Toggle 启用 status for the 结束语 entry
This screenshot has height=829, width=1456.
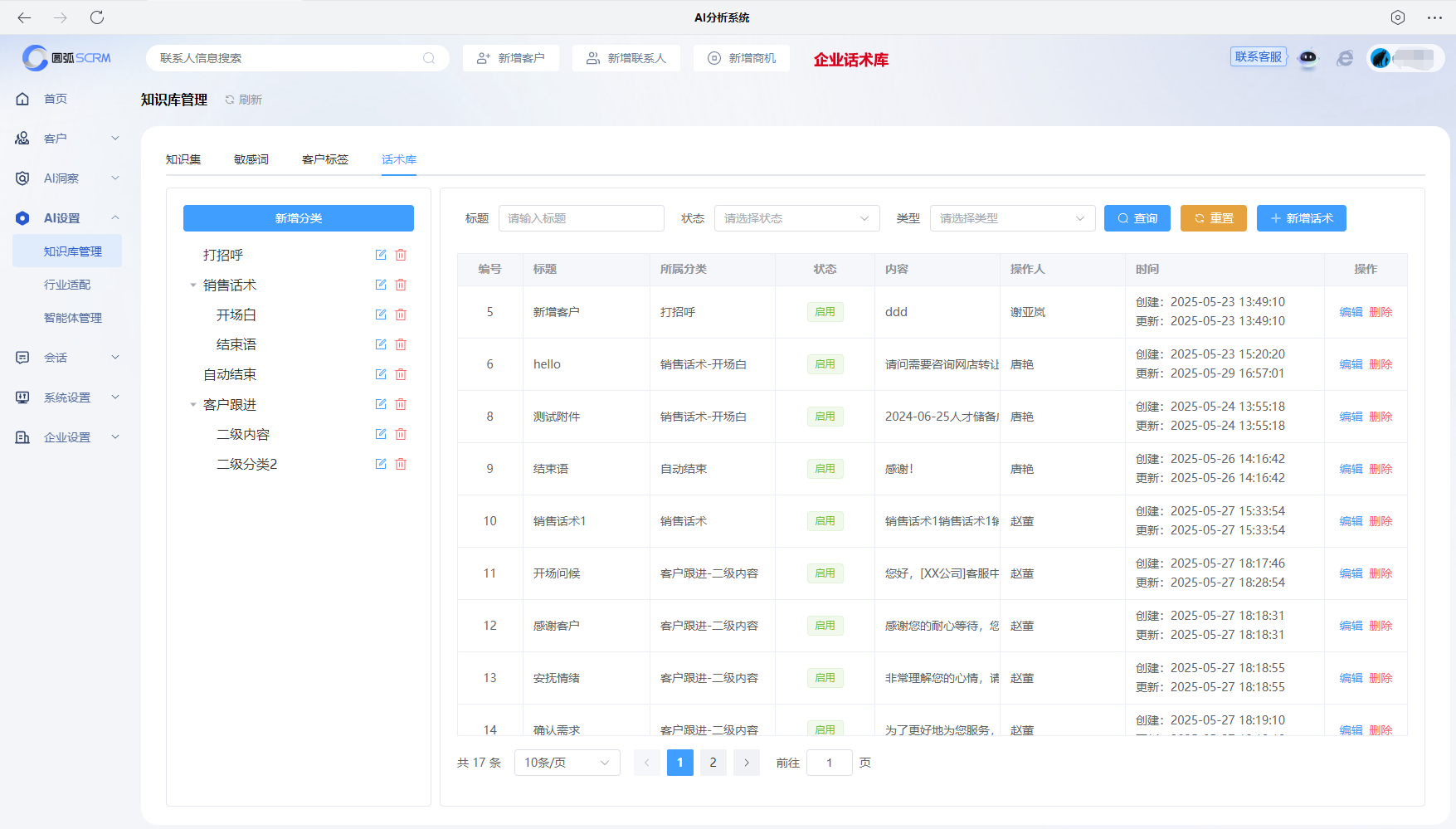point(825,468)
